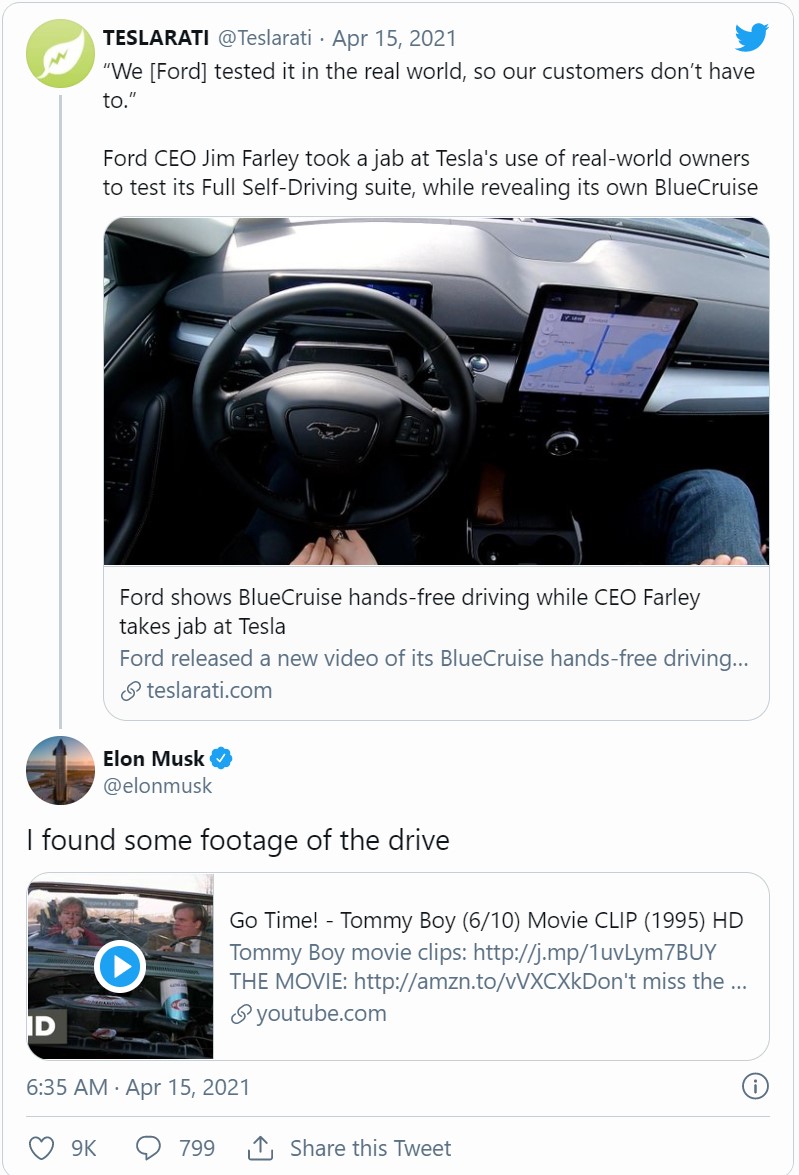The image size is (799, 1175).
Task: Click the 6:35 AM Apr 15, 2021 timestamp
Action: coord(138,1087)
